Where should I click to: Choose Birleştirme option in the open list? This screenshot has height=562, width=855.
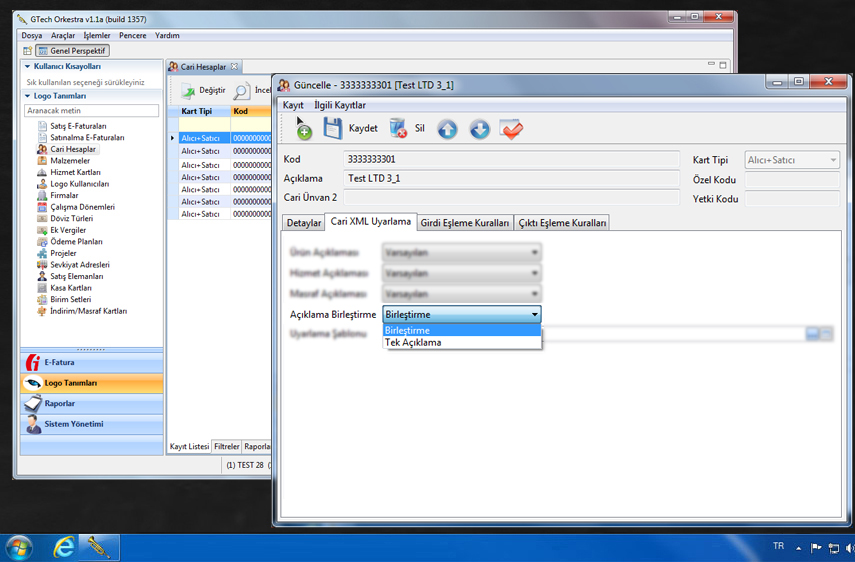[x=462, y=330]
